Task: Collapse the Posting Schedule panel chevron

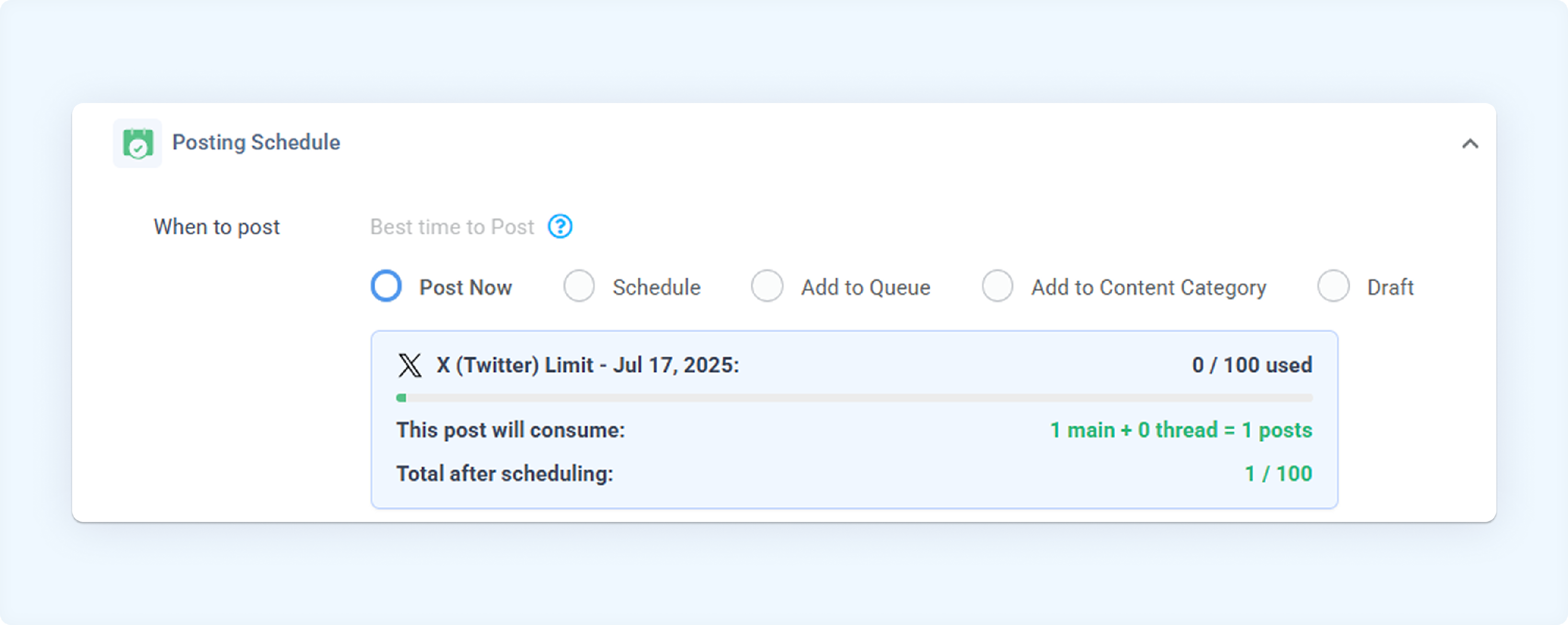Action: 1470,144
